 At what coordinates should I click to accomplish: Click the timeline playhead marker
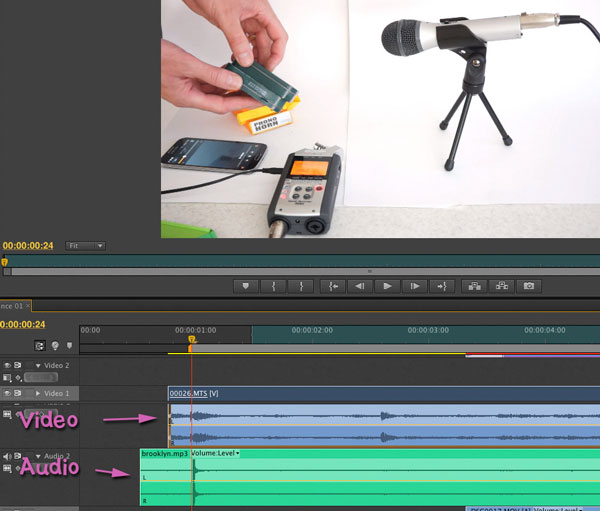coord(192,340)
